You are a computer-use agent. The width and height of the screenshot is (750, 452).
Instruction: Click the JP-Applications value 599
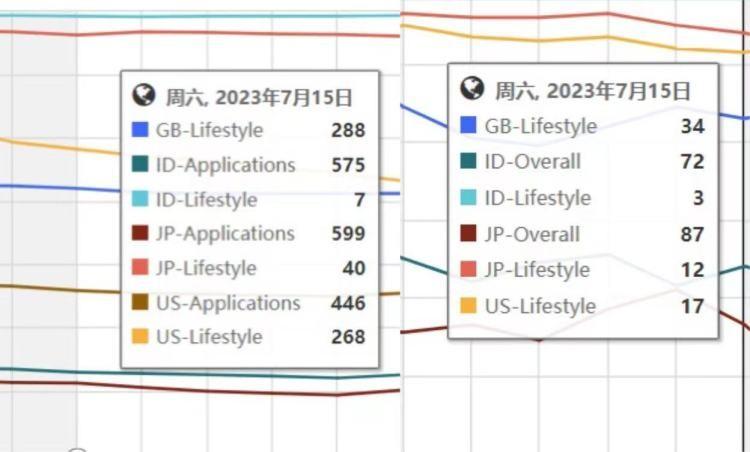click(x=348, y=234)
